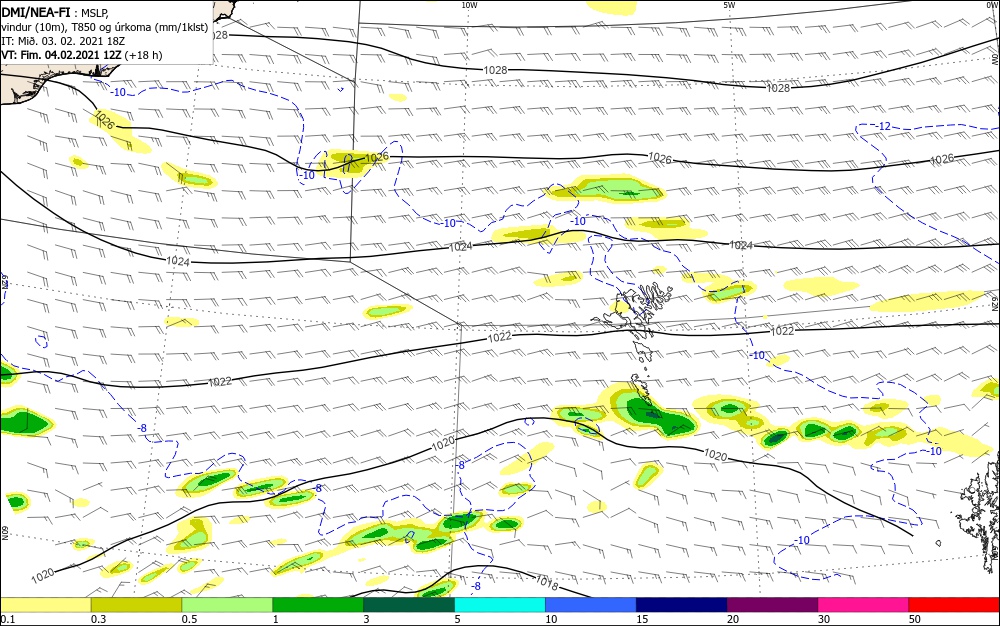Select the light green 0.5–1 legend swatch

[x=227, y=605]
